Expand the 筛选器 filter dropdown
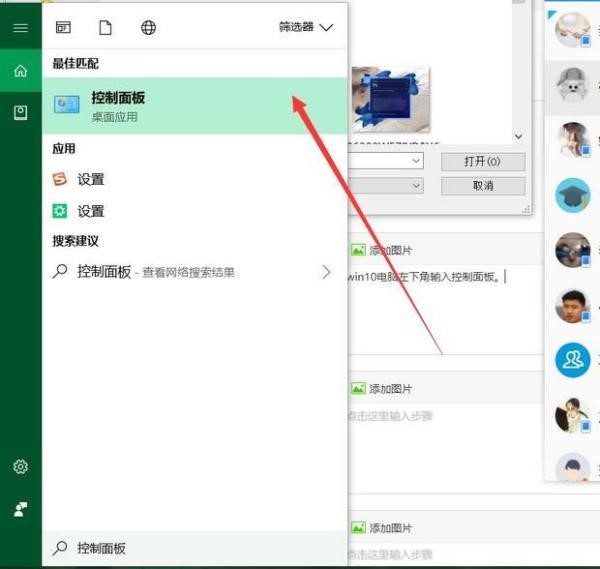The width and height of the screenshot is (600, 569). pyautogui.click(x=306, y=27)
